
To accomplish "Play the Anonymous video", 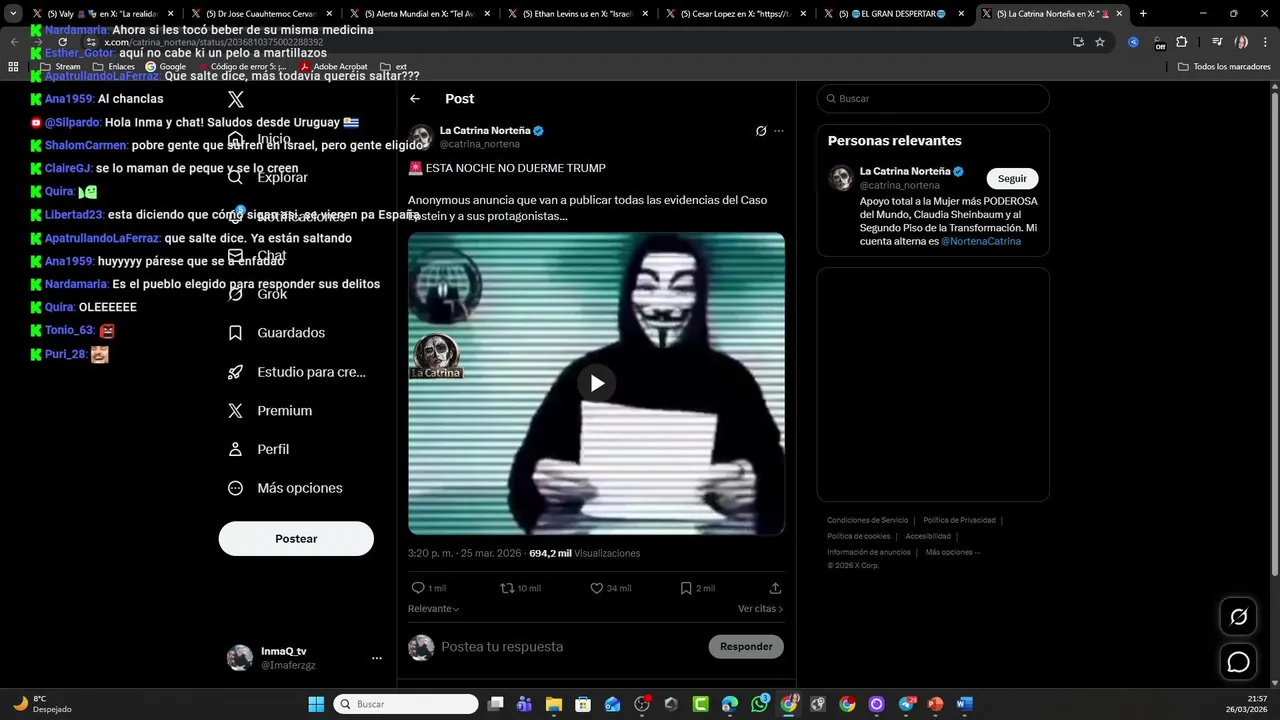I will (597, 383).
